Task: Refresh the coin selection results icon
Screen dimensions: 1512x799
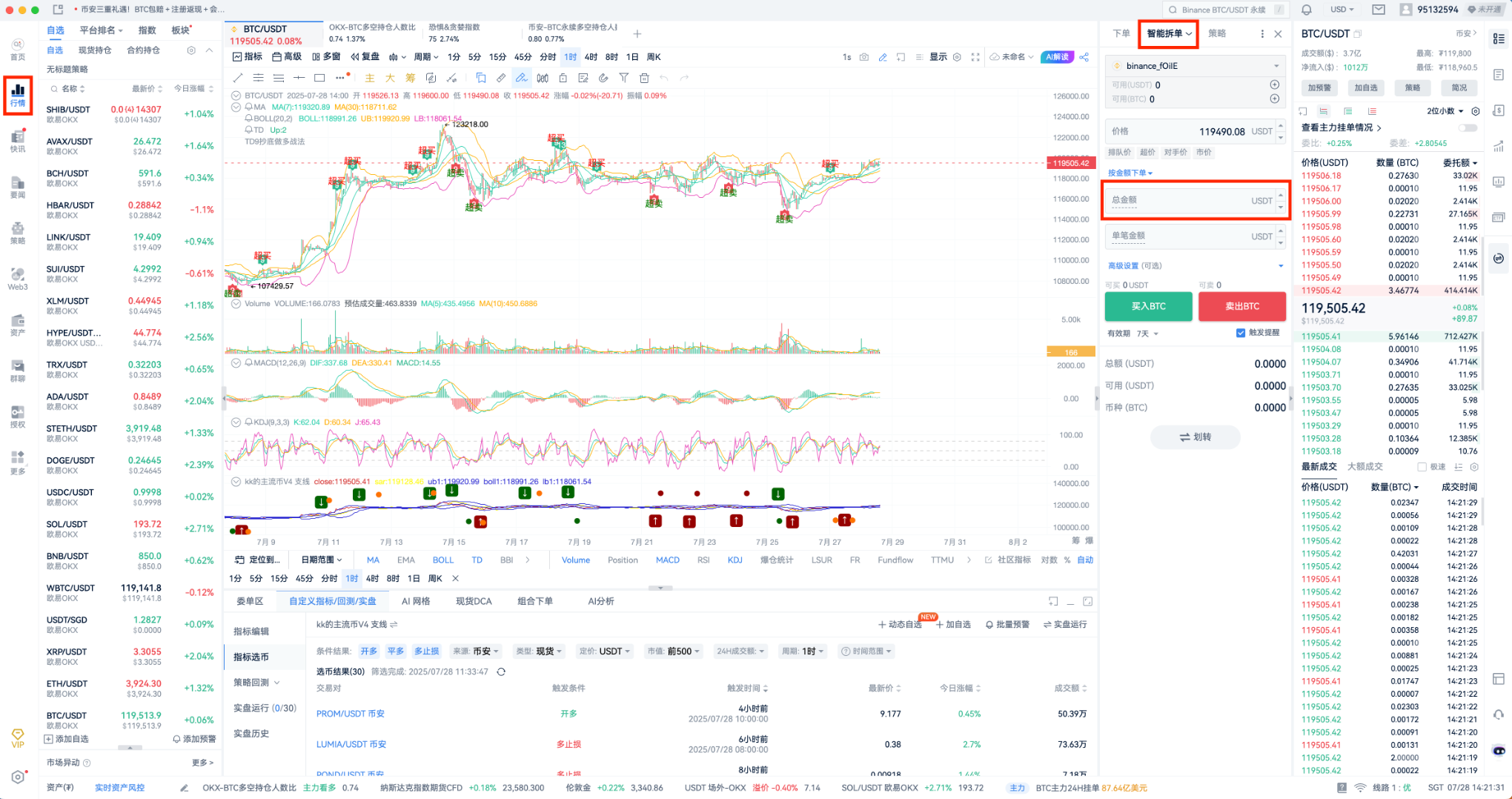Action: point(501,672)
